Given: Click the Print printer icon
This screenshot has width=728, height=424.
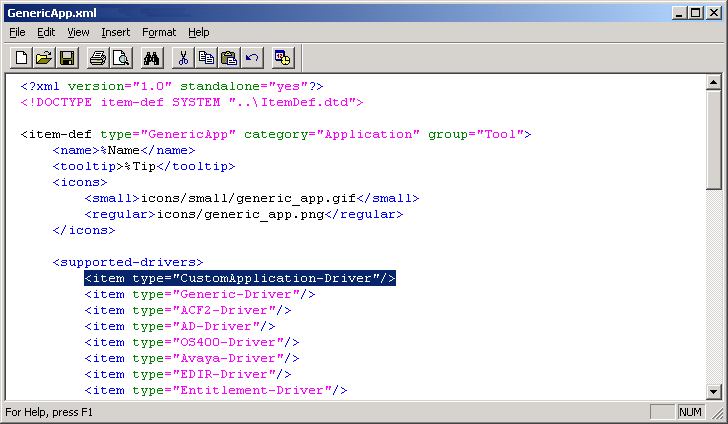Looking at the screenshot, I should coord(98,58).
